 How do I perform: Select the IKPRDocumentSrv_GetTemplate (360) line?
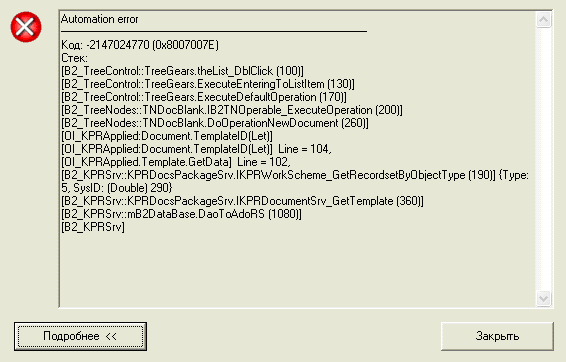click(x=242, y=201)
